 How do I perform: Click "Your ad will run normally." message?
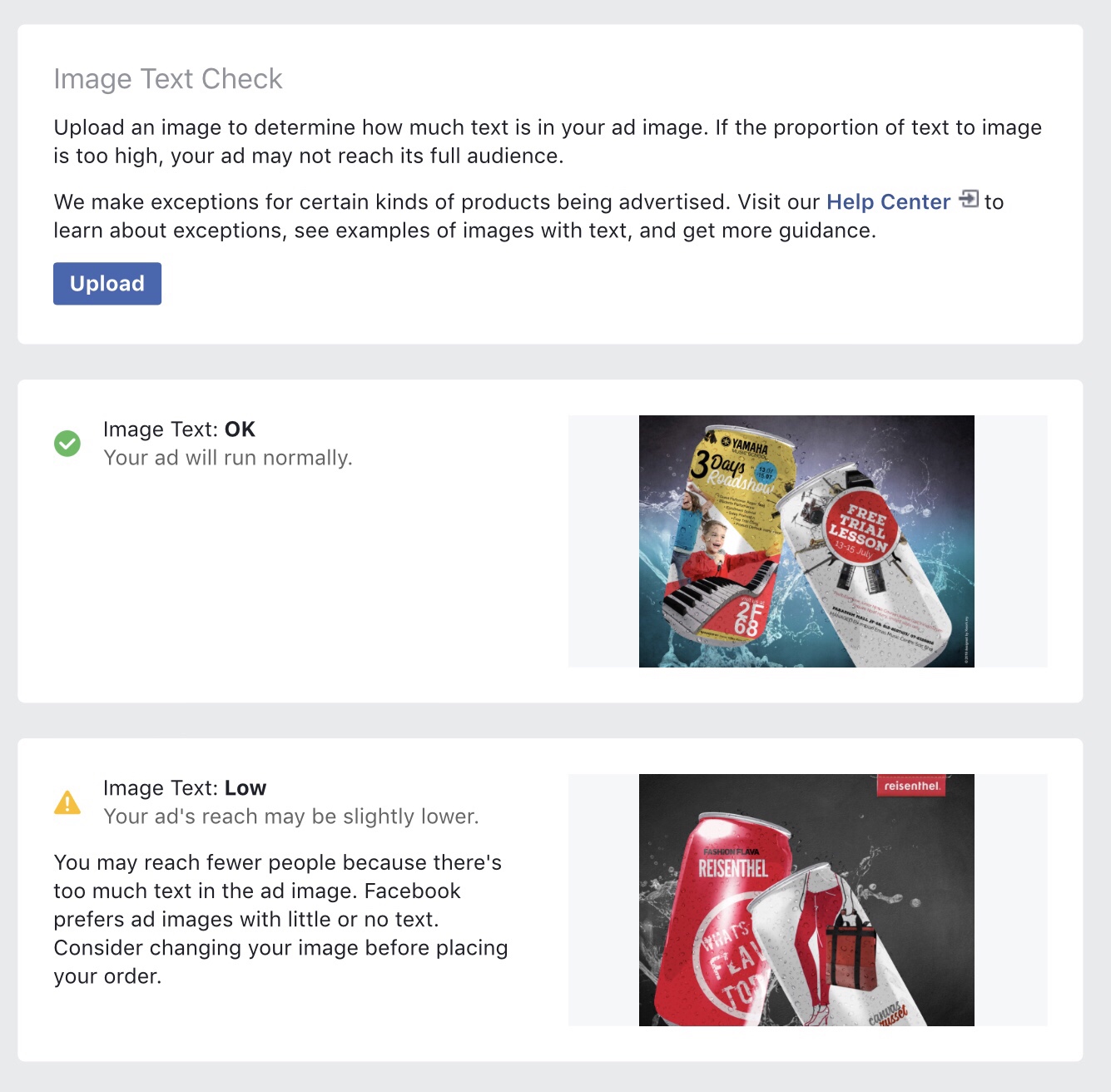point(228,458)
